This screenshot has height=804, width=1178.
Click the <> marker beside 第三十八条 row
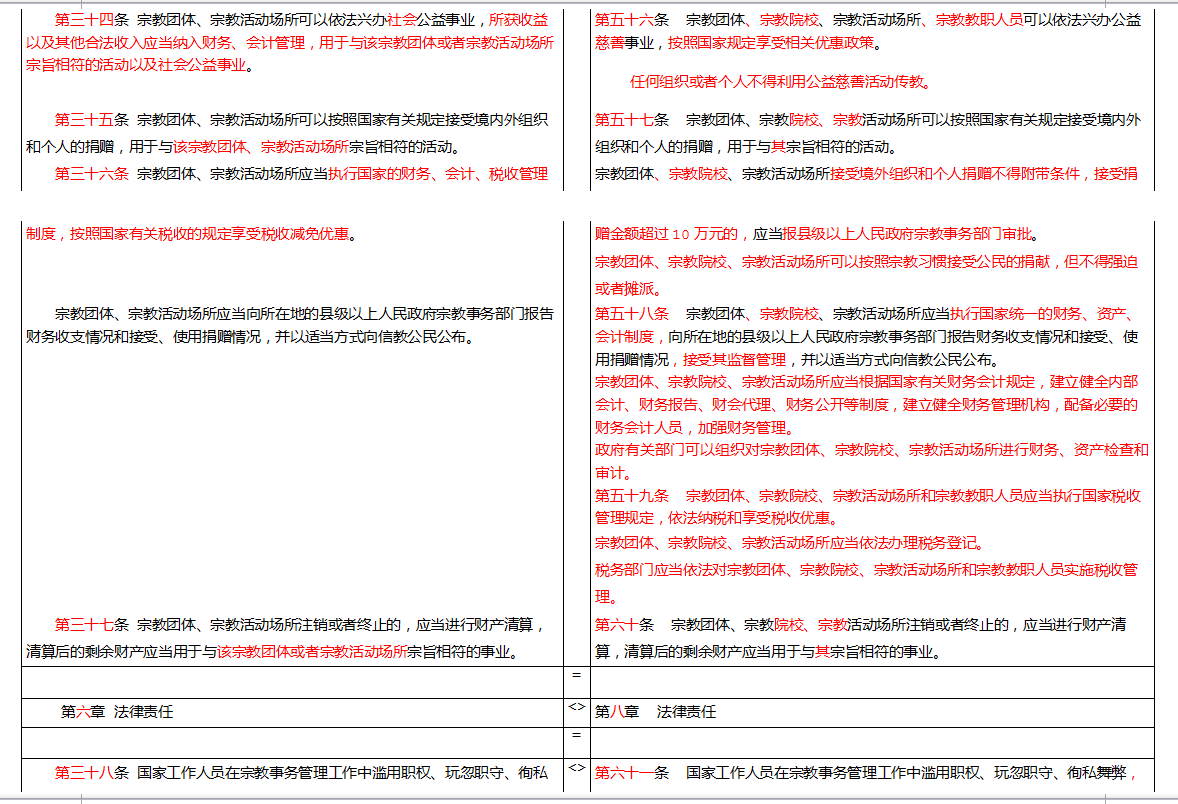tap(577, 768)
